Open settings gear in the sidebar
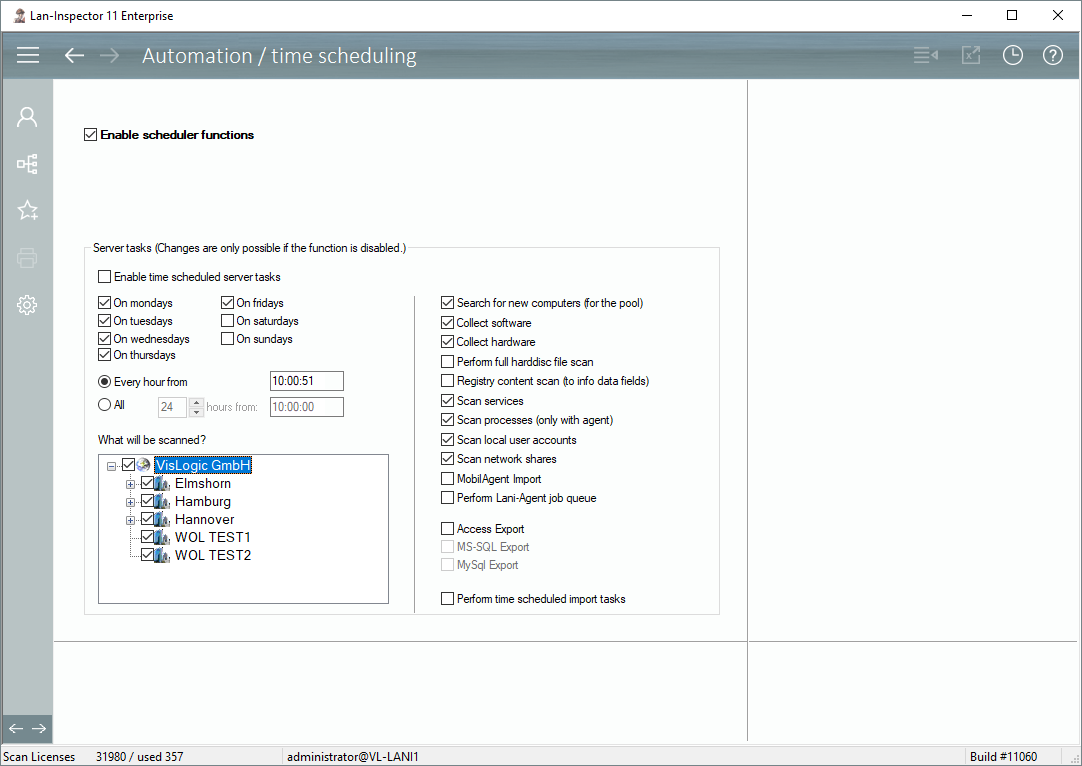Image resolution: width=1082 pixels, height=766 pixels. click(x=27, y=305)
